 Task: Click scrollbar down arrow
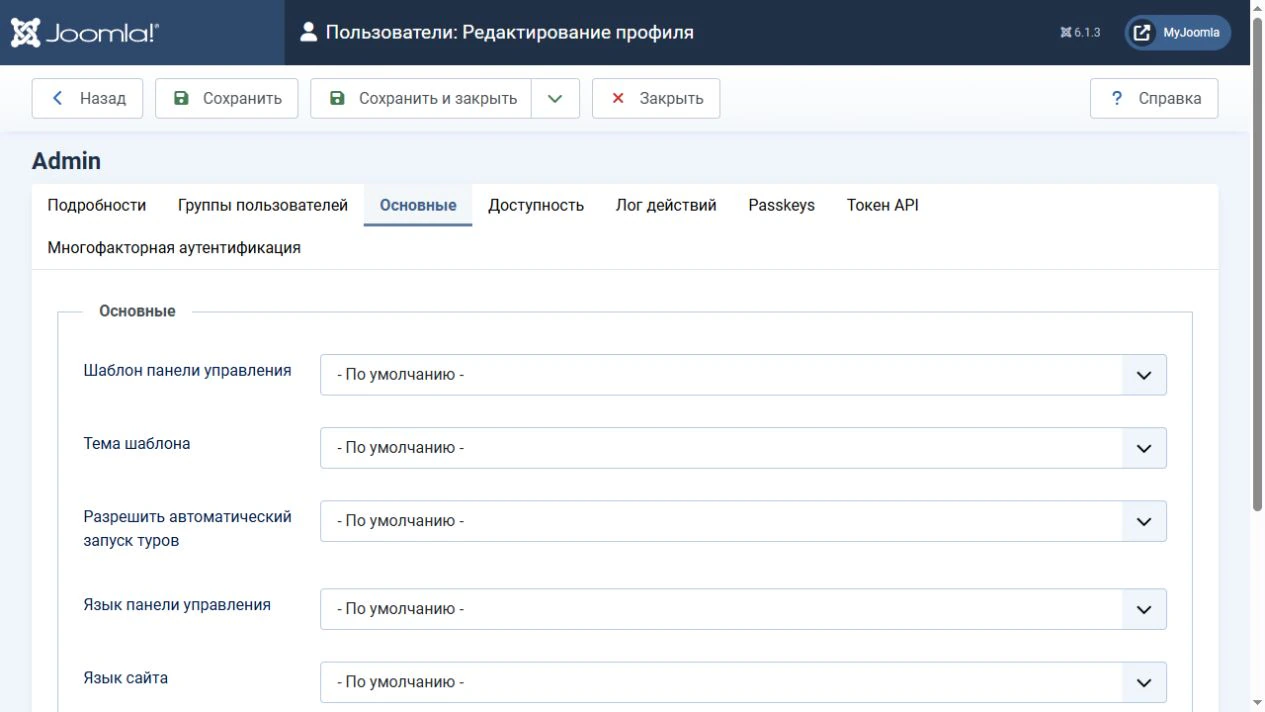click(1258, 704)
